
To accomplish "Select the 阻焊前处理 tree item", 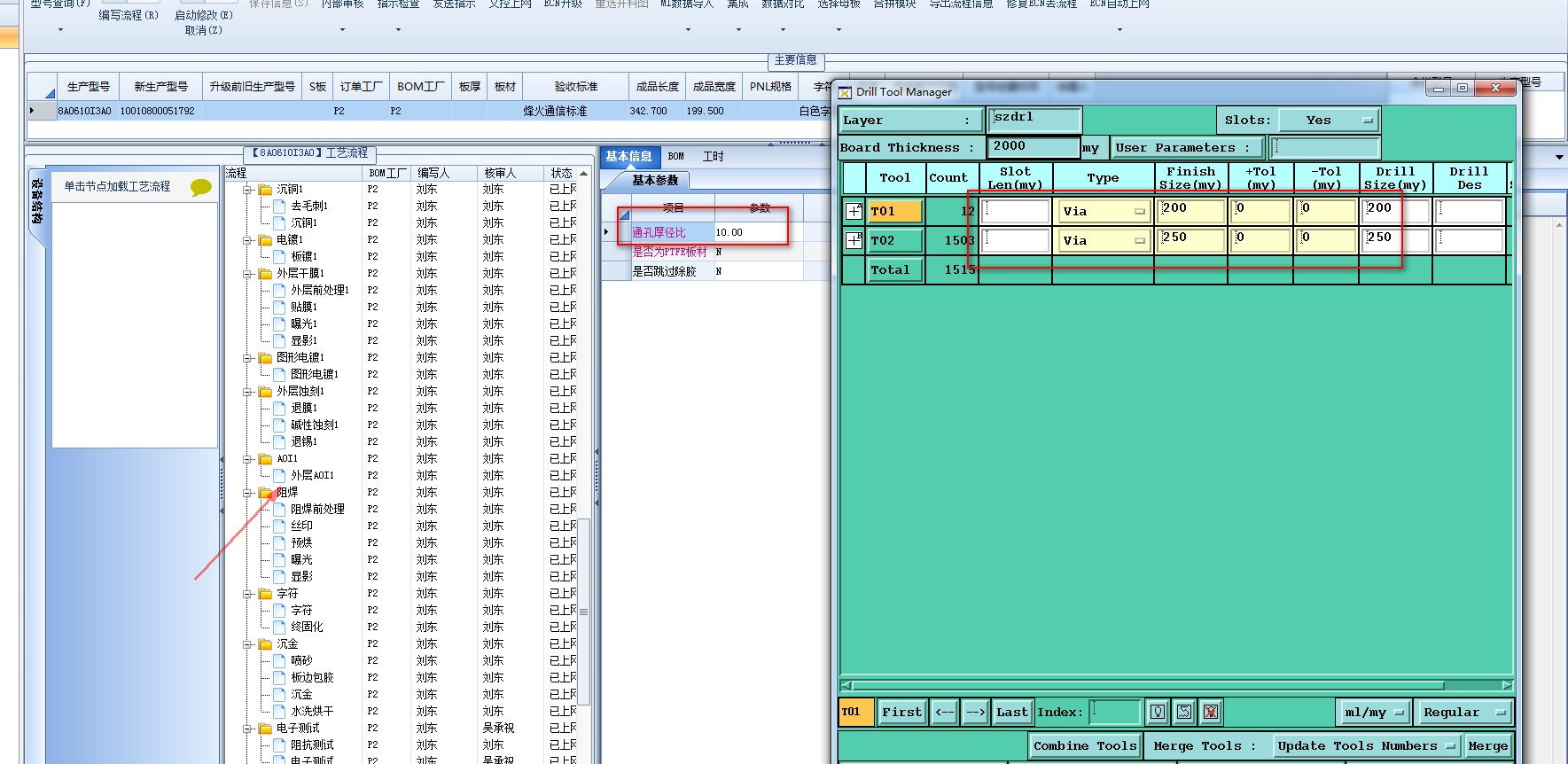I will click(x=317, y=509).
